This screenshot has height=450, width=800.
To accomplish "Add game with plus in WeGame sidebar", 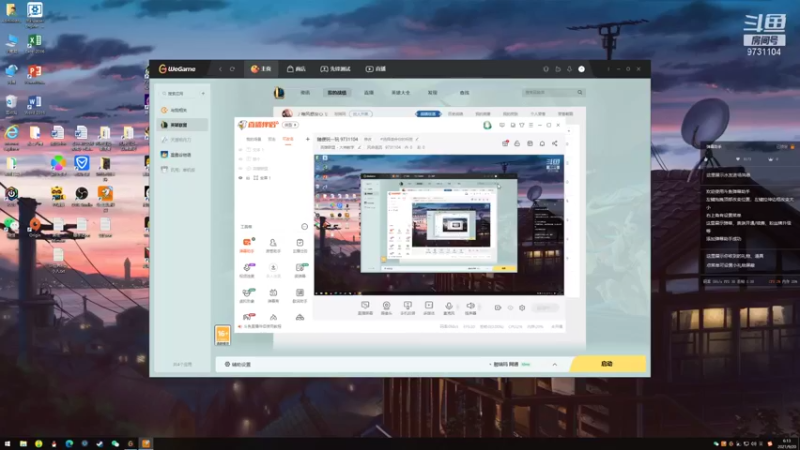I will 203,93.
